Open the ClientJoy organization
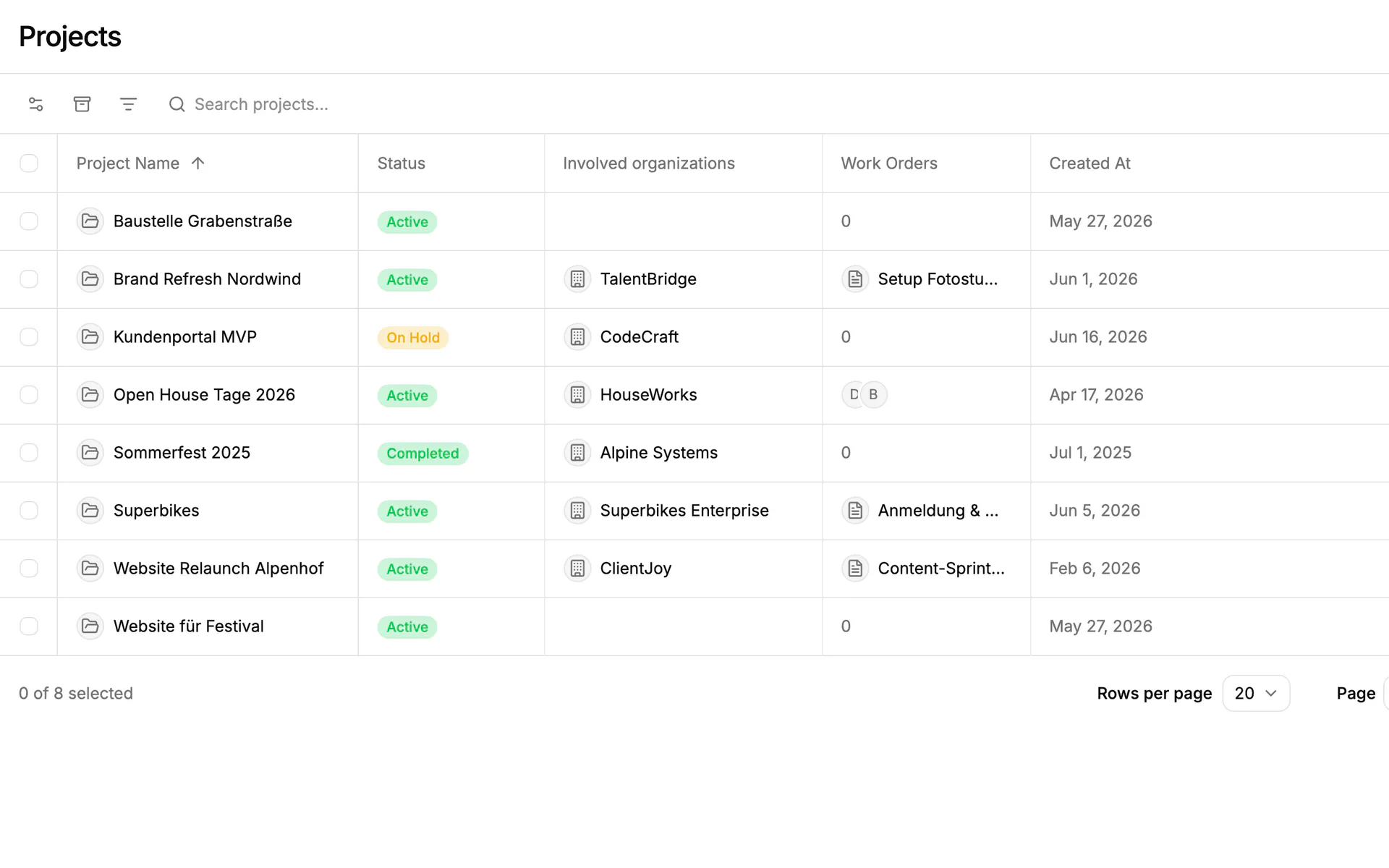The image size is (1389, 868). (636, 568)
